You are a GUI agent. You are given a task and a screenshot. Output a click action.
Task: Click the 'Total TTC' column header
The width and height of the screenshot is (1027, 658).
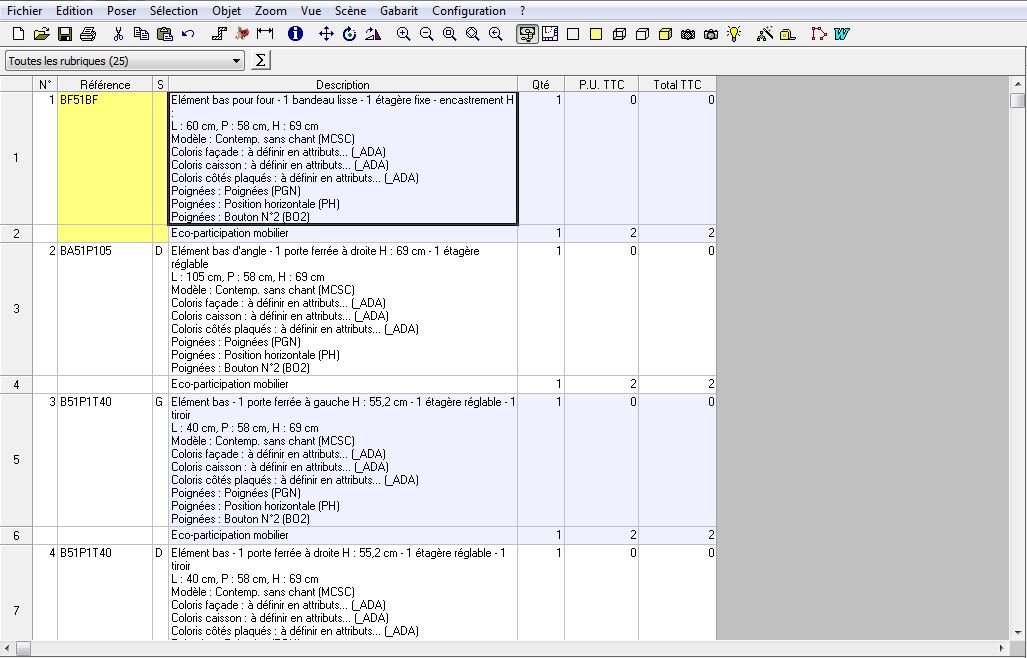[x=677, y=85]
